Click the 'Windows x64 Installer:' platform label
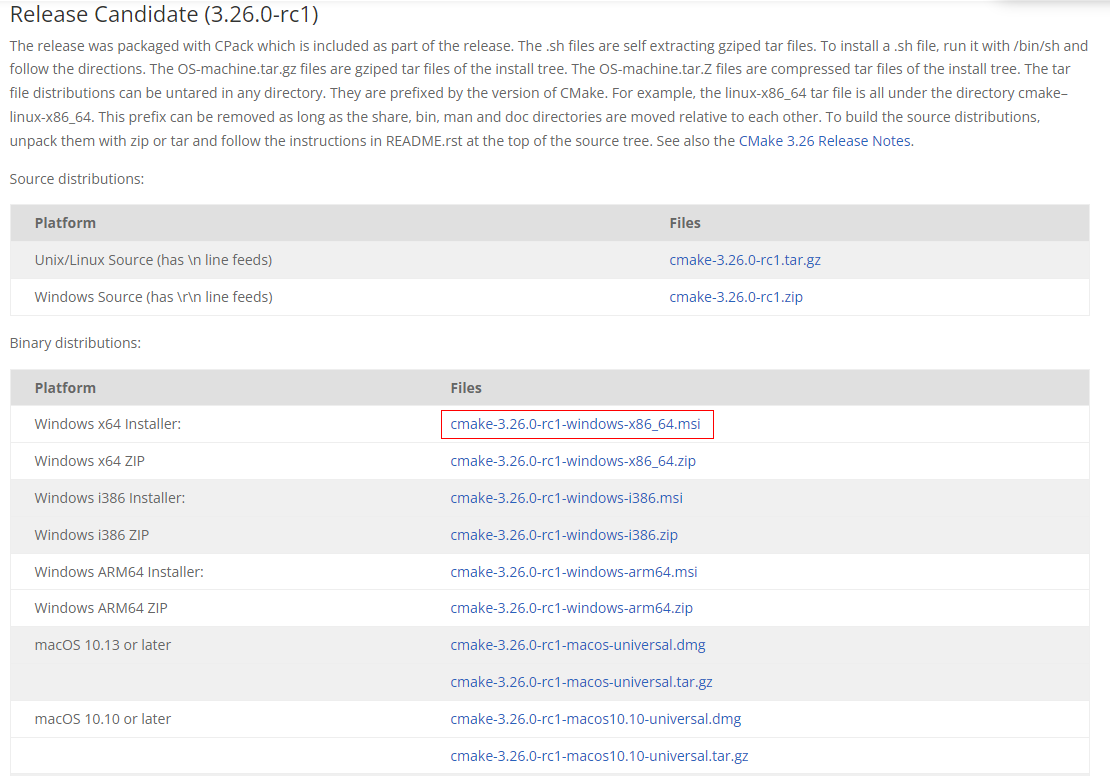The width and height of the screenshot is (1110, 776). (107, 424)
